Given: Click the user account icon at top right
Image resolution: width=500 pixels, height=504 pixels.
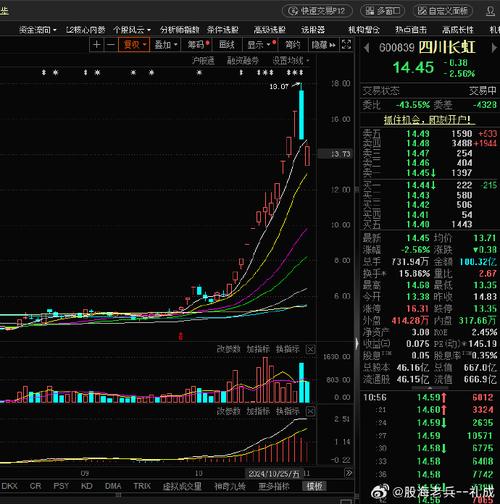Looking at the screenshot, I should [x=490, y=11].
